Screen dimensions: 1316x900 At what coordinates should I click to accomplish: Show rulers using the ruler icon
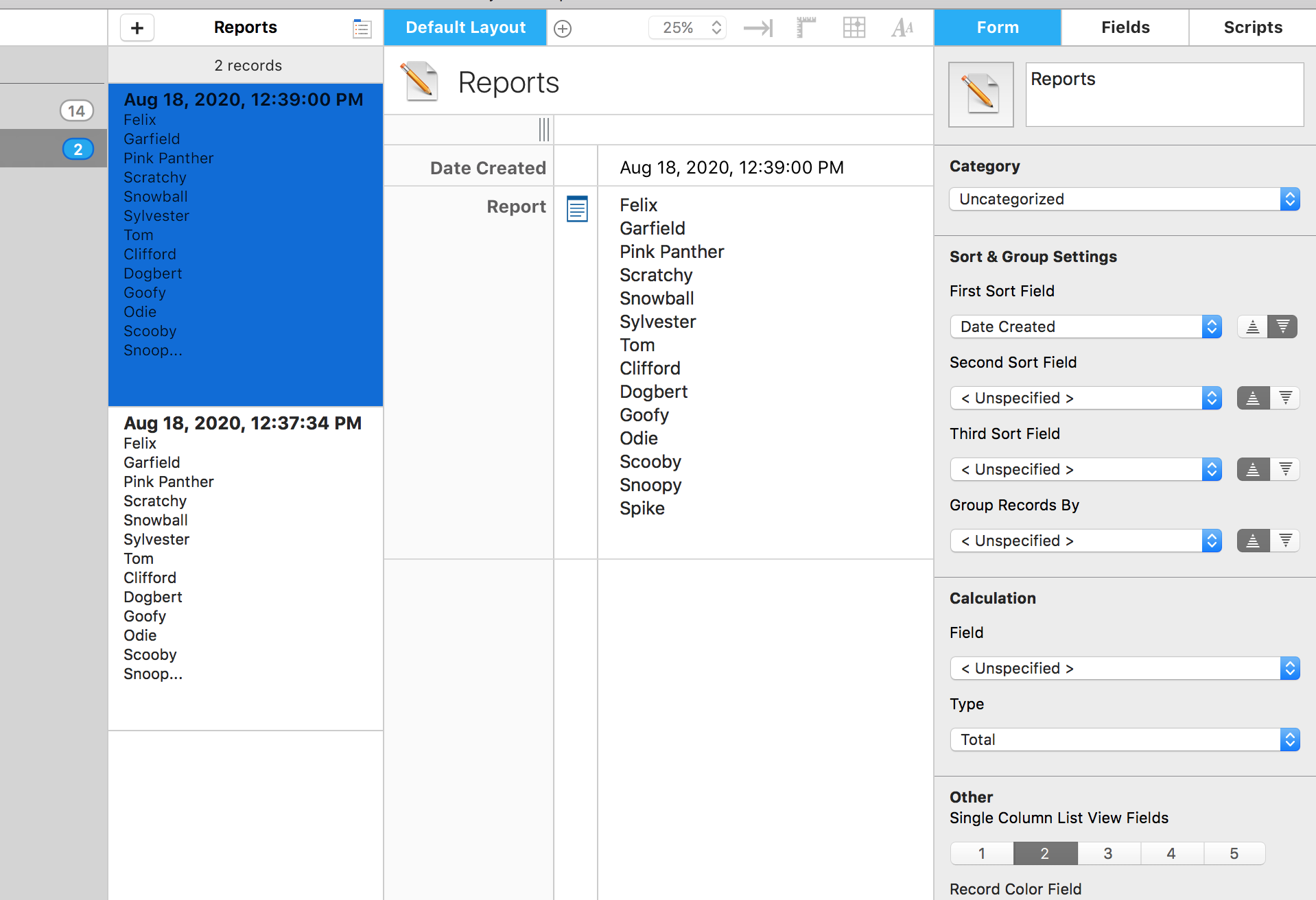pyautogui.click(x=806, y=28)
